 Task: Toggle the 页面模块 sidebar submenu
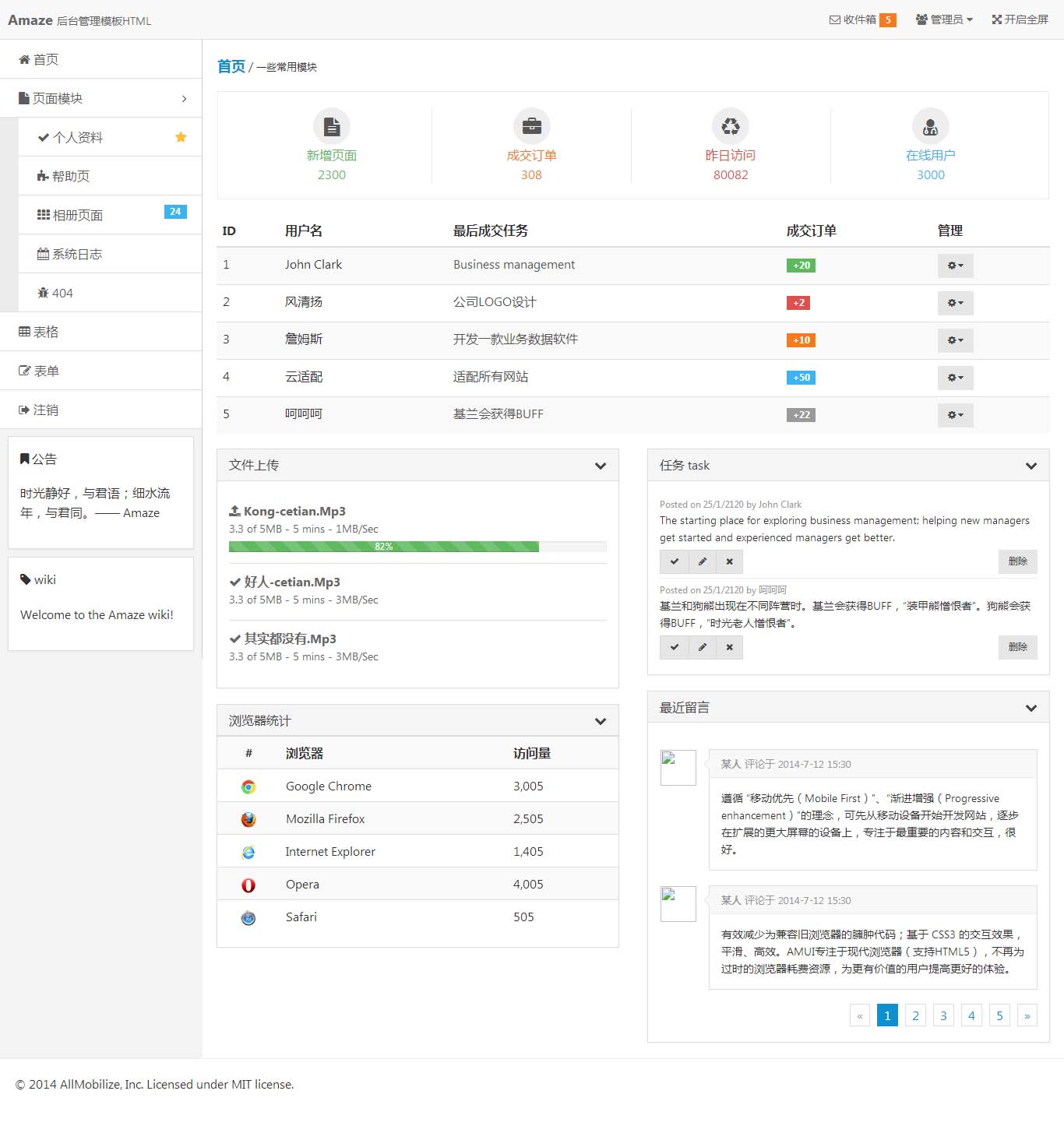(x=101, y=98)
